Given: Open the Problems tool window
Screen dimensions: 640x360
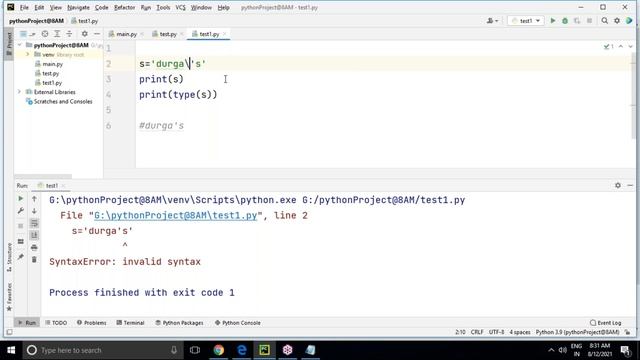Looking at the screenshot, I should click(91, 322).
